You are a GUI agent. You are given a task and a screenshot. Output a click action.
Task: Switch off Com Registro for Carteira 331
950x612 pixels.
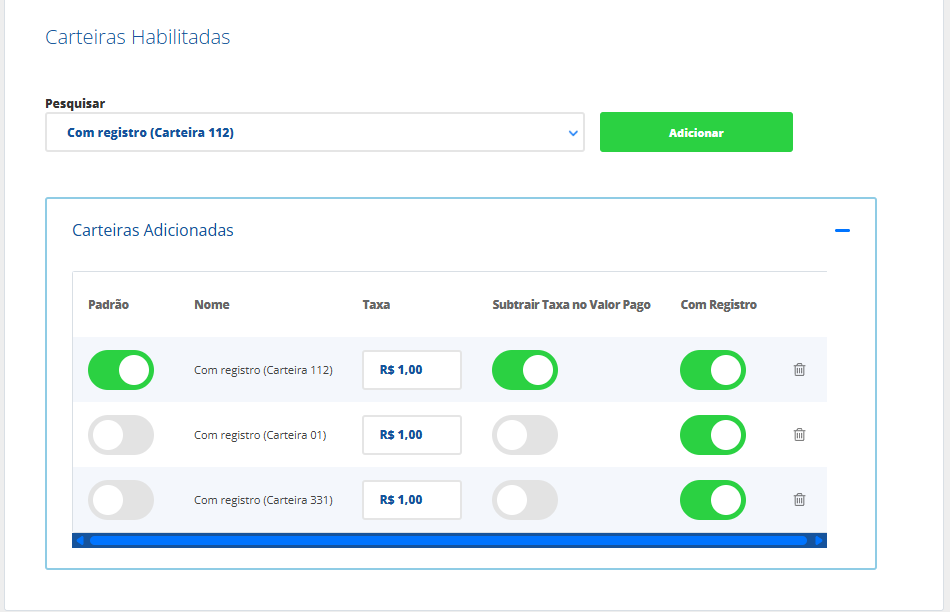click(x=713, y=500)
